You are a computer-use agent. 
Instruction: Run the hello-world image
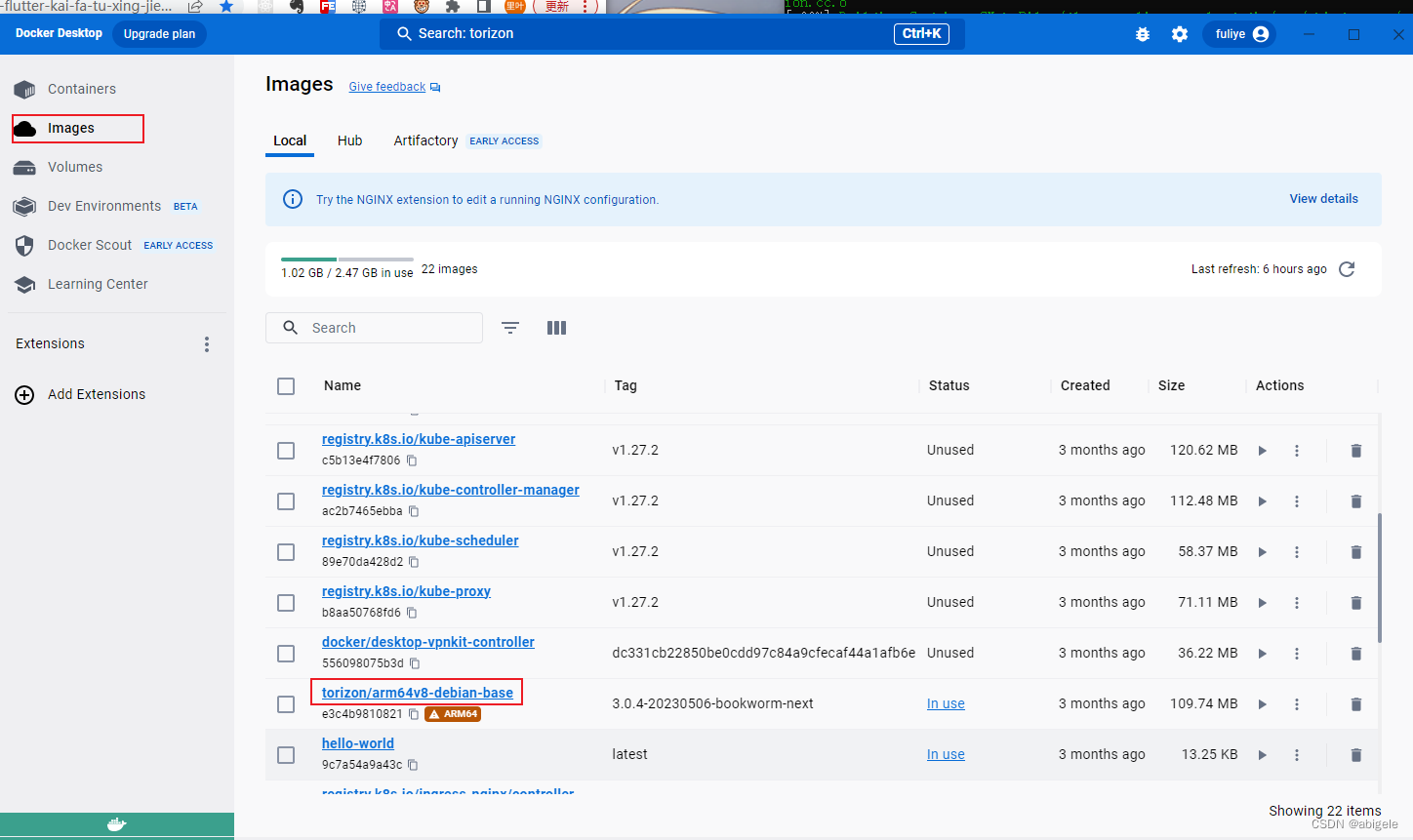pos(1262,755)
